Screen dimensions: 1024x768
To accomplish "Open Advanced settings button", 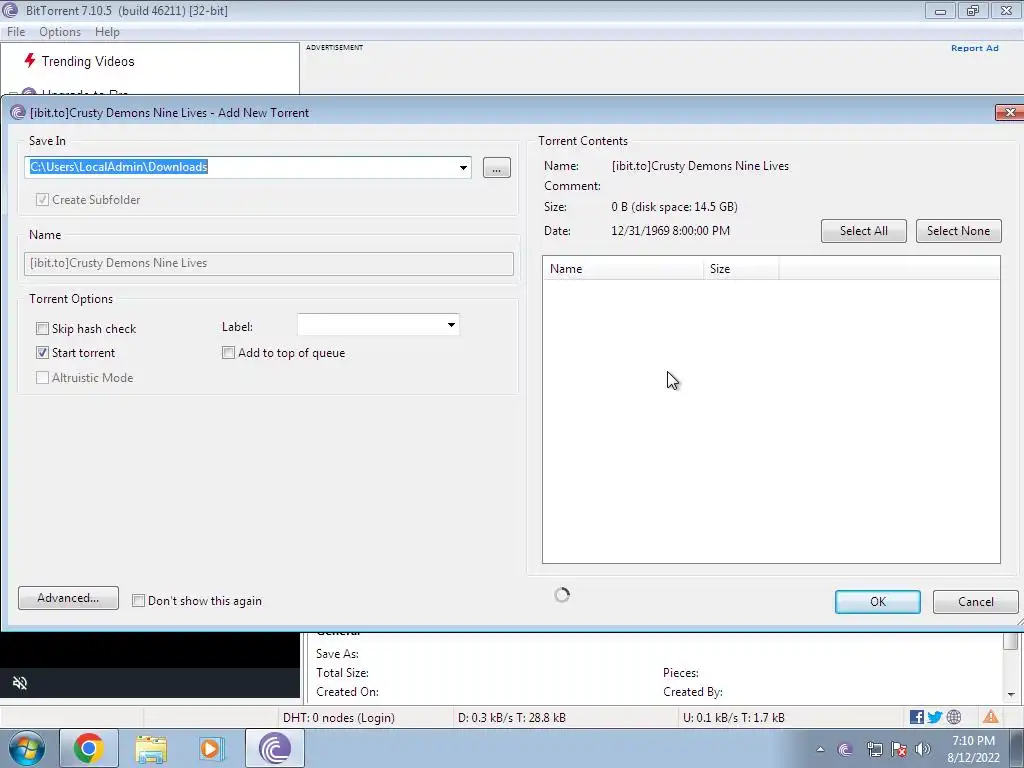I will pos(69,598).
